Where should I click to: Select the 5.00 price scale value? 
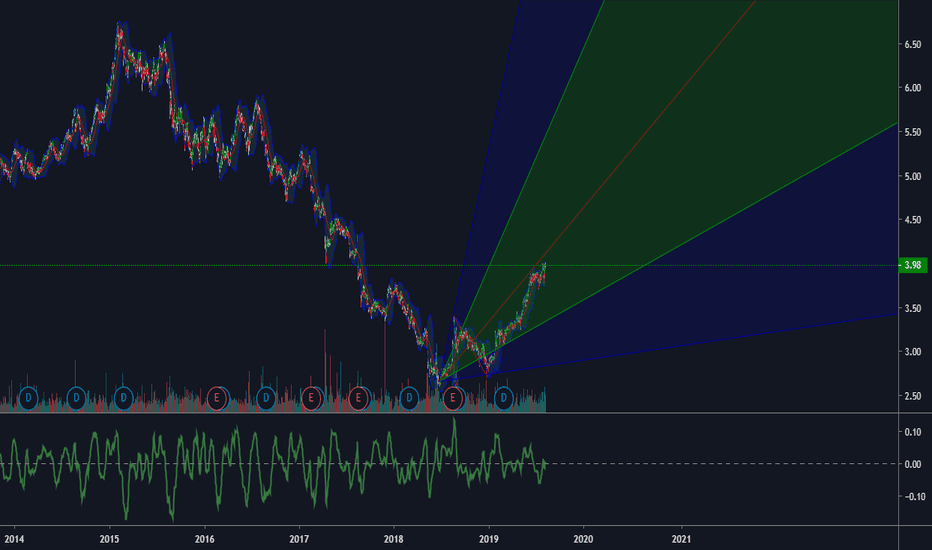point(912,177)
